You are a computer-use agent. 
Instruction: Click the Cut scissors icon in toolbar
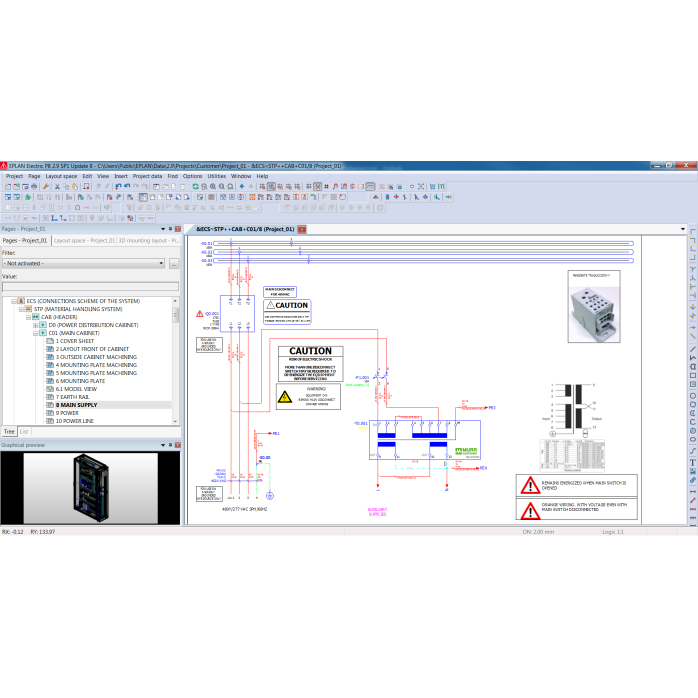point(57,187)
